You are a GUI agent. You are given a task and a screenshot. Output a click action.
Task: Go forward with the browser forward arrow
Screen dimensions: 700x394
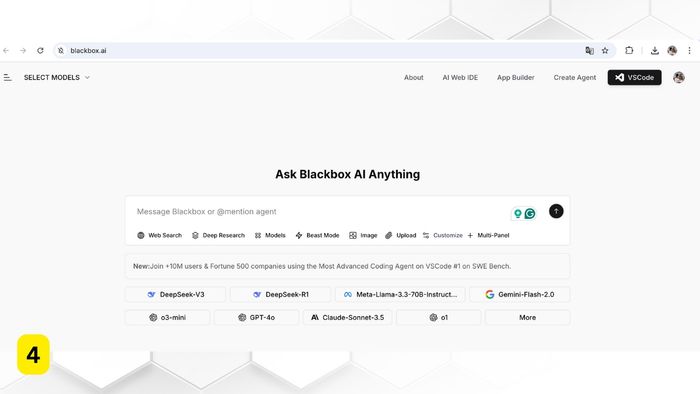point(23,50)
